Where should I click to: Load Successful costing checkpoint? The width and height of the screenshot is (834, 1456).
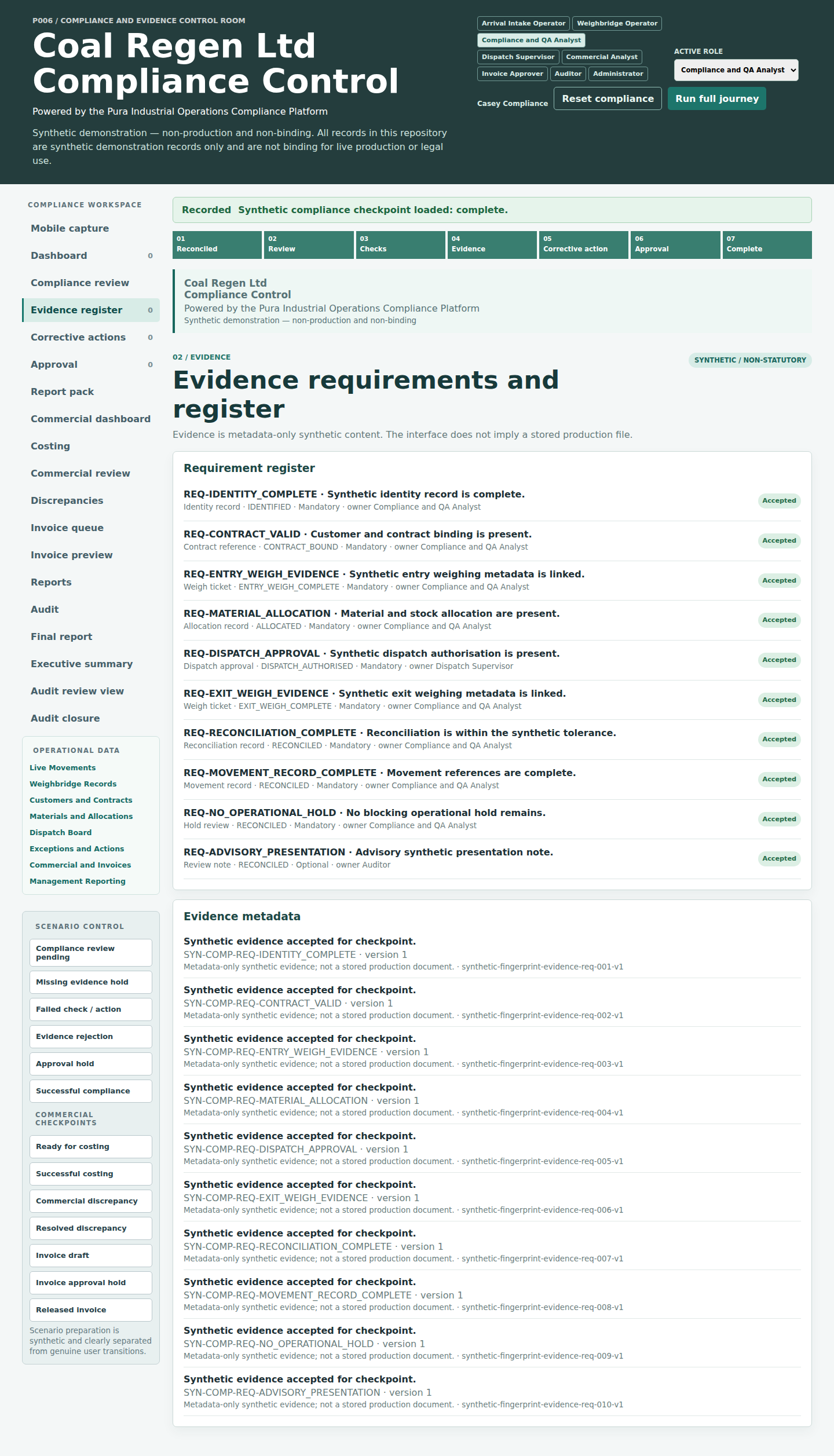click(x=91, y=1174)
